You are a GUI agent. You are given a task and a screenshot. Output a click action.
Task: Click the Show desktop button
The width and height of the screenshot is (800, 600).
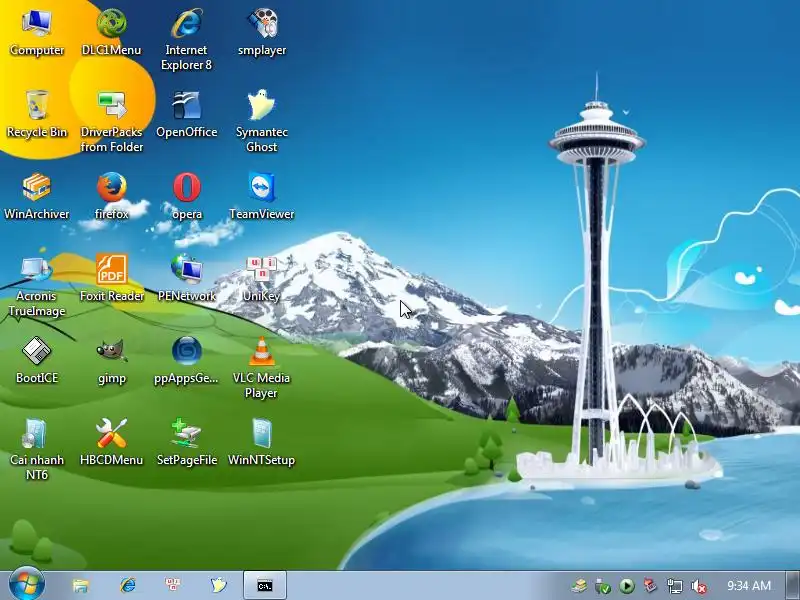793,585
